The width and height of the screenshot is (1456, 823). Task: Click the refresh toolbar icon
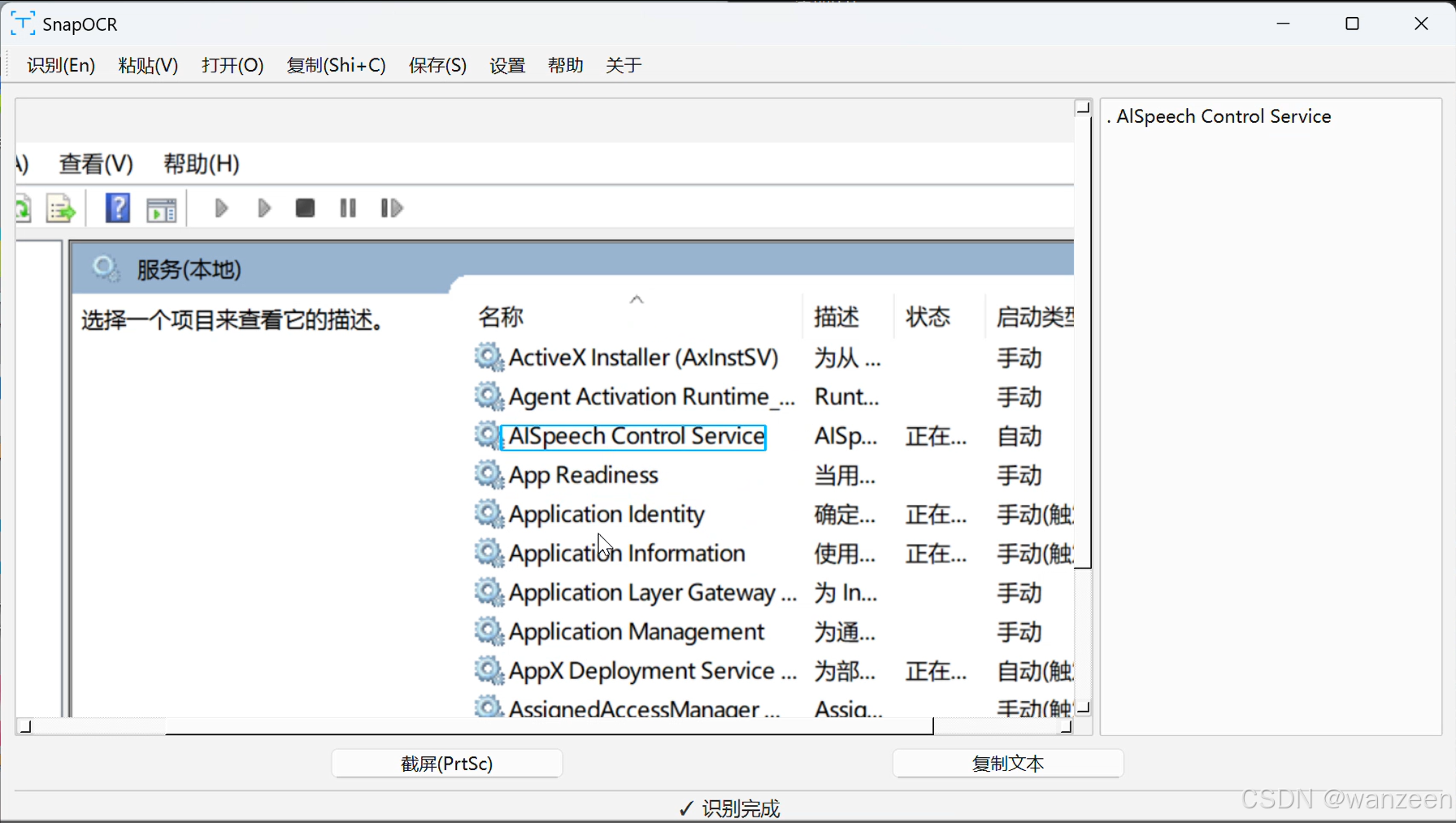24,209
